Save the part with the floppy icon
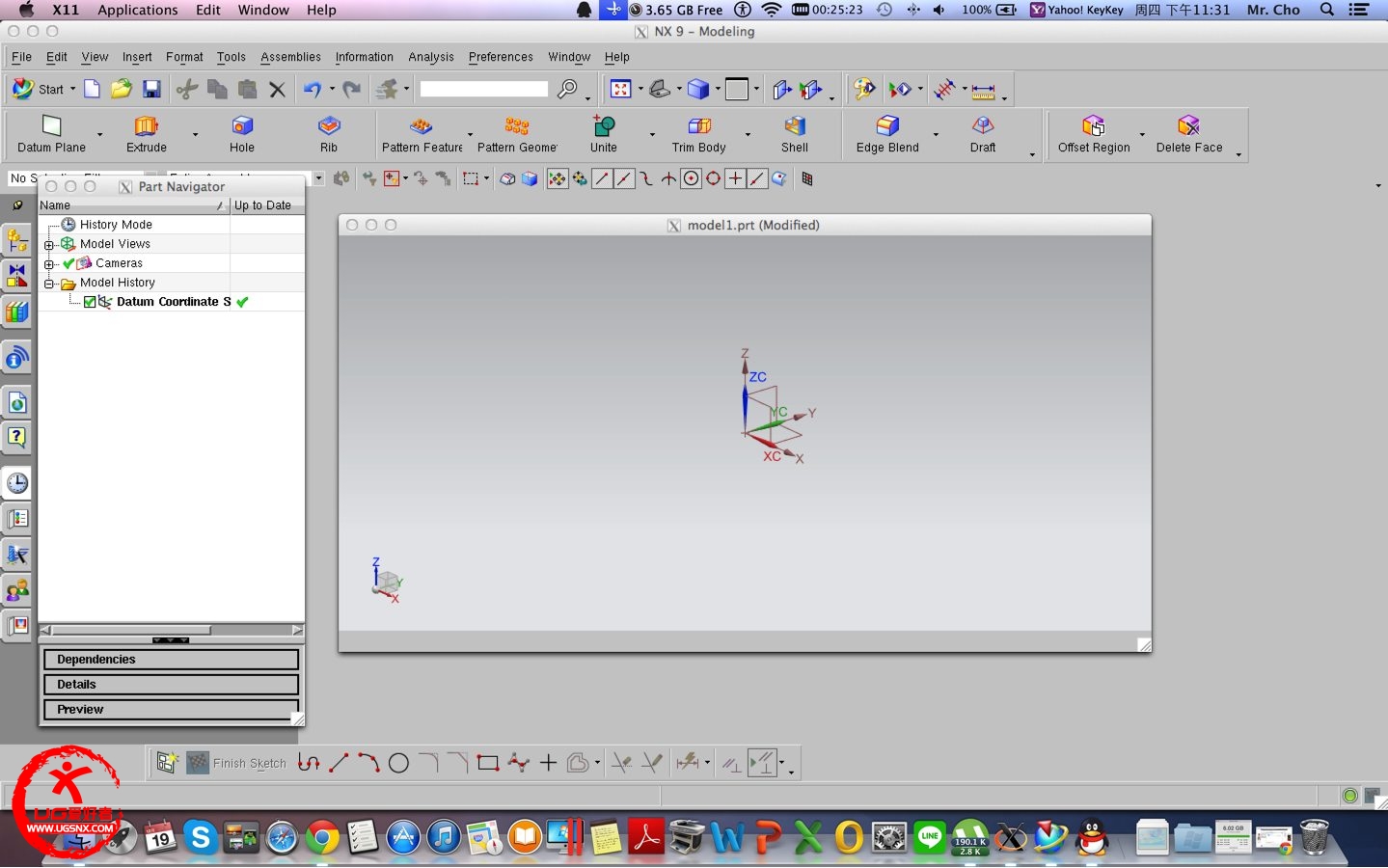This screenshot has width=1388, height=868. click(151, 90)
